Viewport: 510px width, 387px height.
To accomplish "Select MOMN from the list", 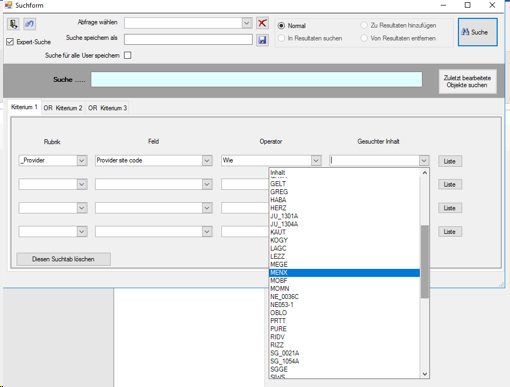I will pyautogui.click(x=344, y=289).
